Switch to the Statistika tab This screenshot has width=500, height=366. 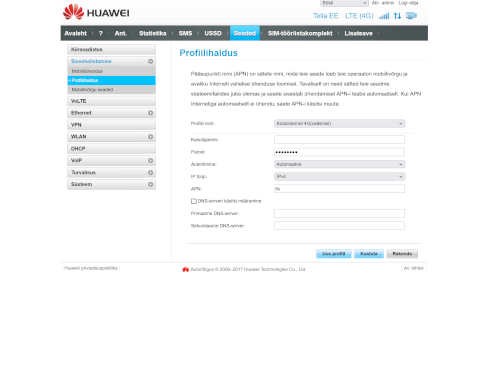(x=152, y=33)
